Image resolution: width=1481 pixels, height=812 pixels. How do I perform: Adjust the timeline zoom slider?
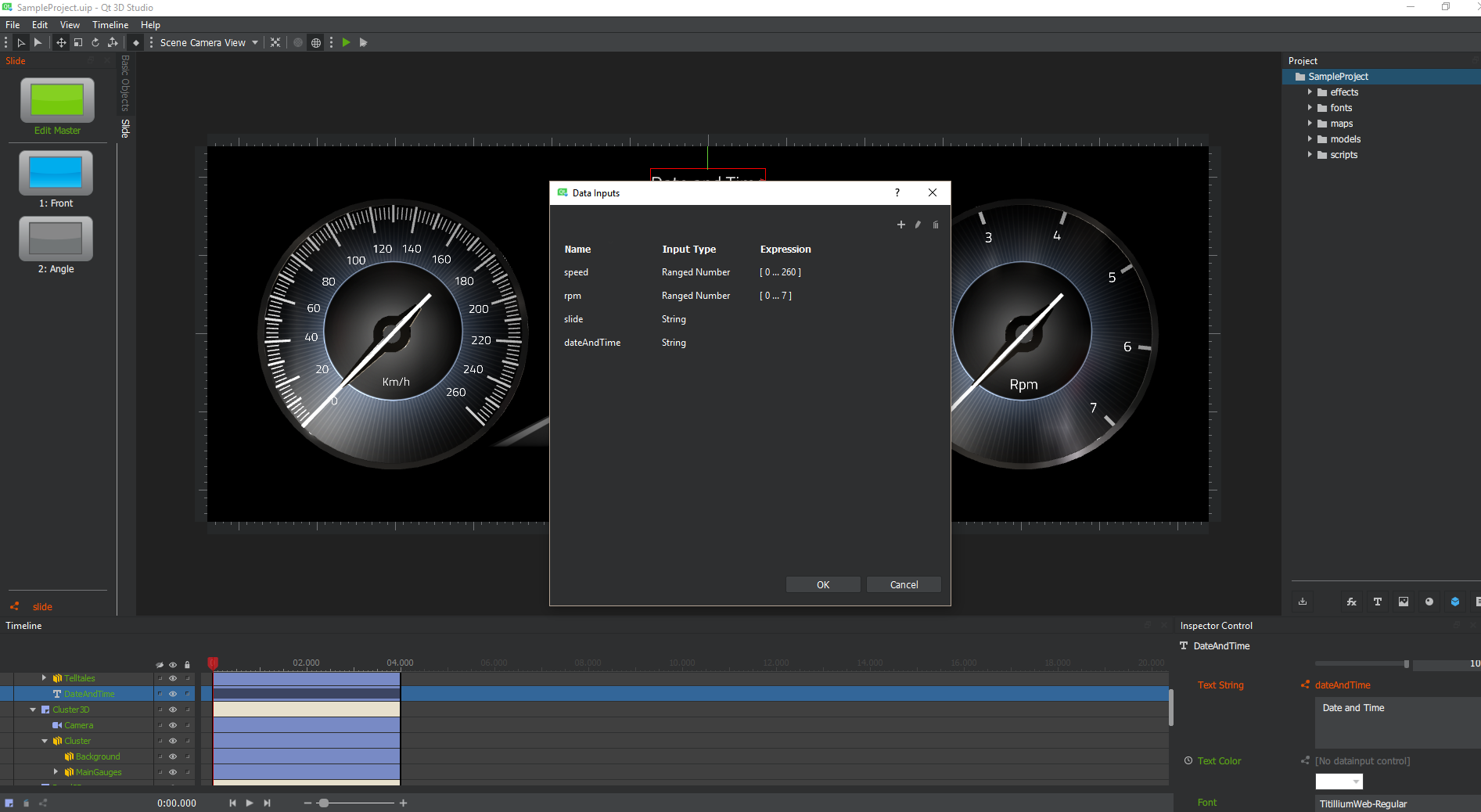[324, 803]
